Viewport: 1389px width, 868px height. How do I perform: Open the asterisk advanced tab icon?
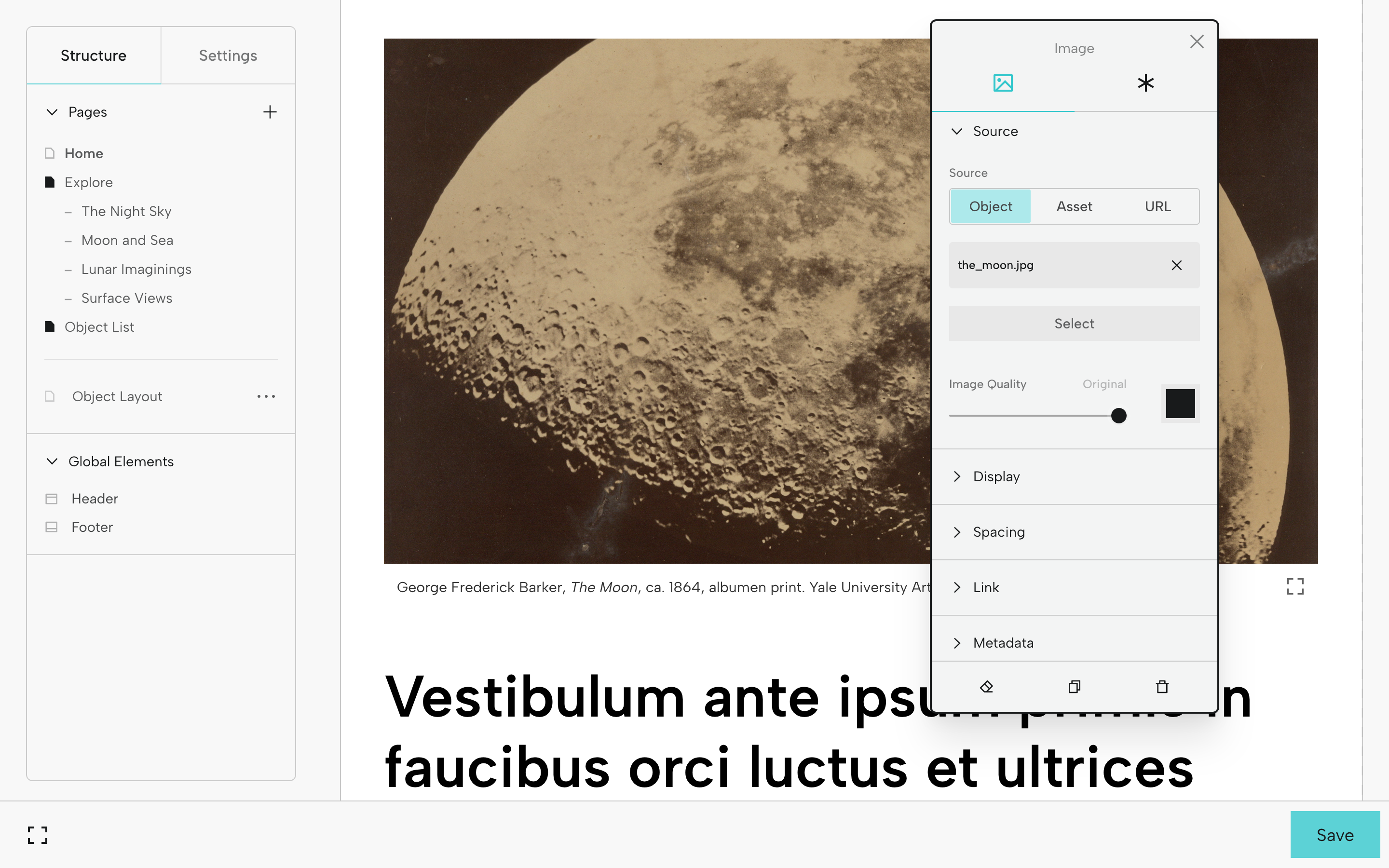click(x=1145, y=83)
